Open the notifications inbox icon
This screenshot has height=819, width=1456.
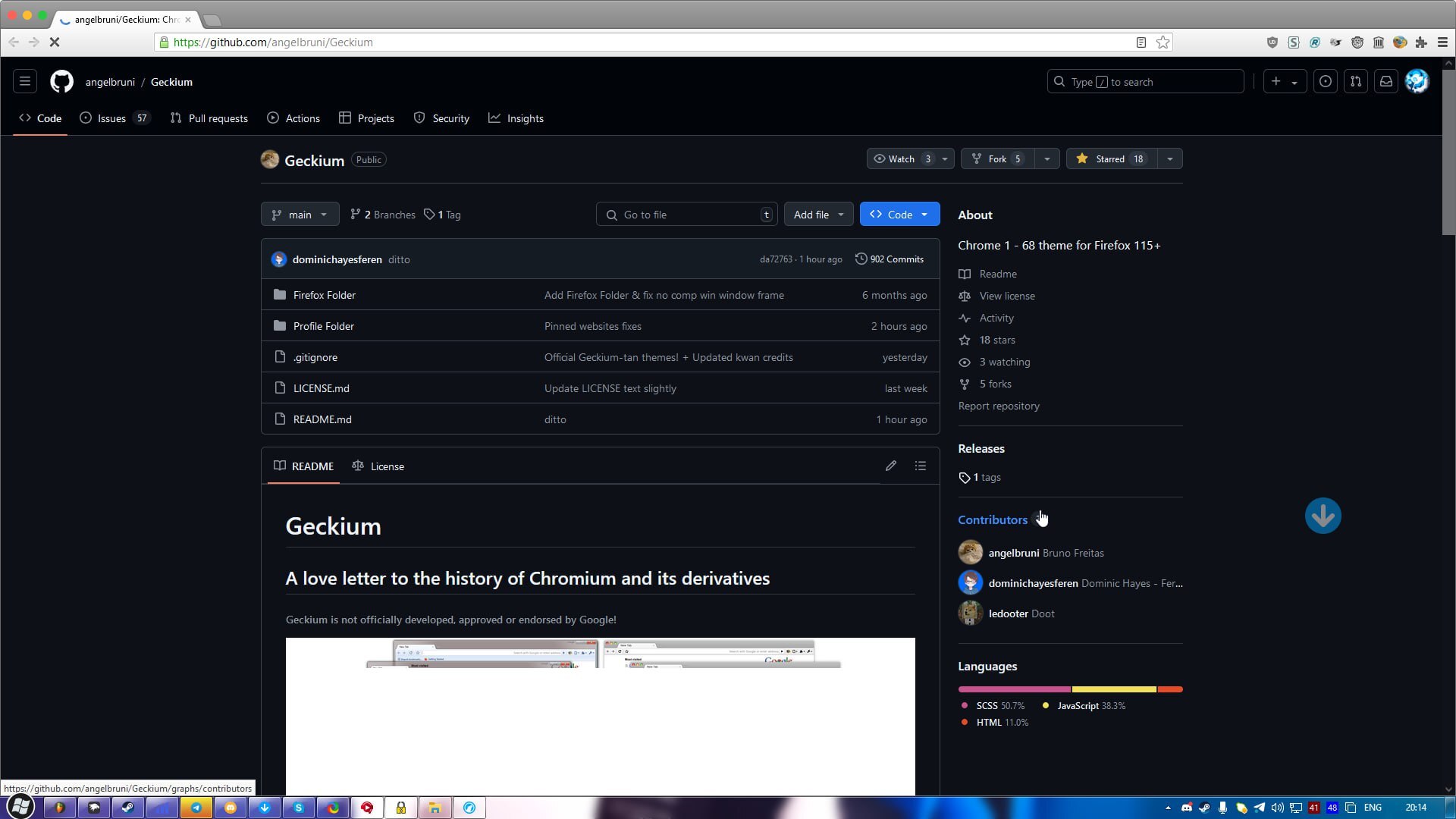pyautogui.click(x=1385, y=81)
